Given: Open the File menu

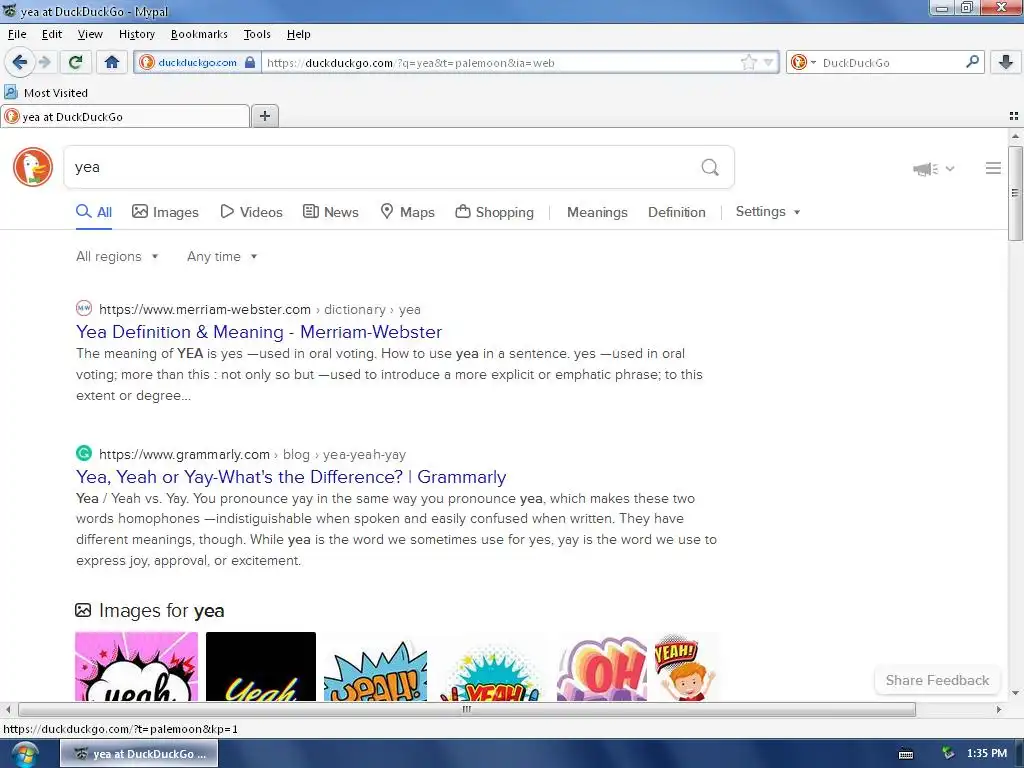Looking at the screenshot, I should click(x=17, y=34).
